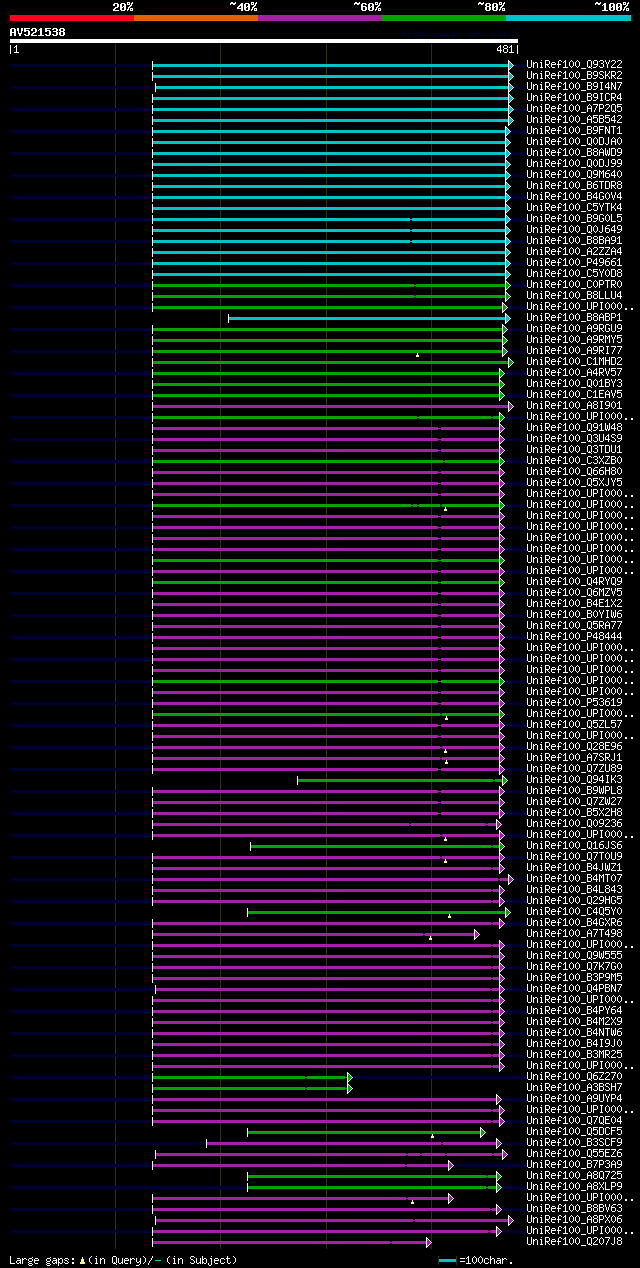This screenshot has height=1268, width=640.
Task: Select the UniRef100_Q4PBN7 label
Action: pos(574,988)
